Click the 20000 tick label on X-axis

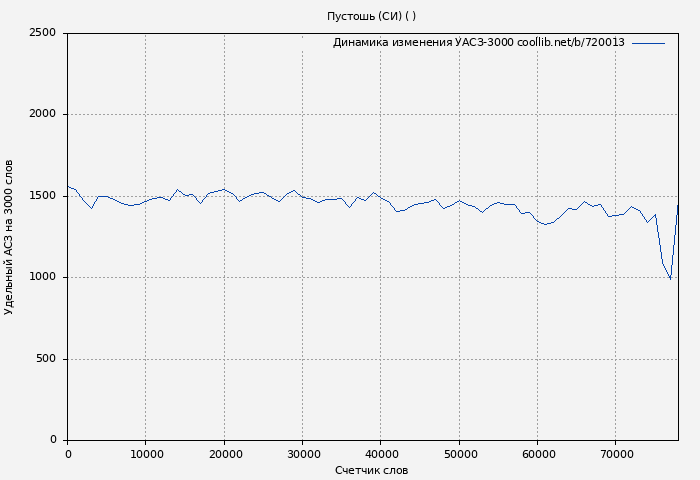tap(224, 454)
